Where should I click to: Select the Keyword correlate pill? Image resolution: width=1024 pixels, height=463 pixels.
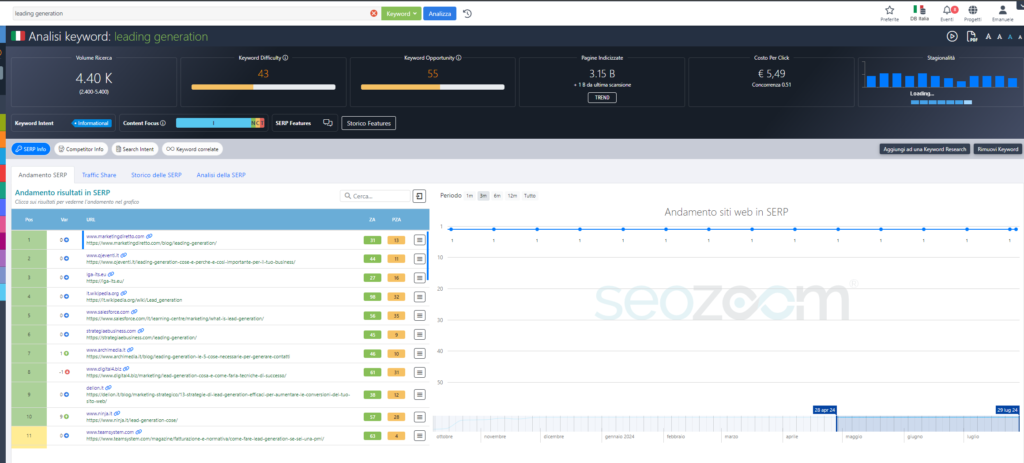193,149
